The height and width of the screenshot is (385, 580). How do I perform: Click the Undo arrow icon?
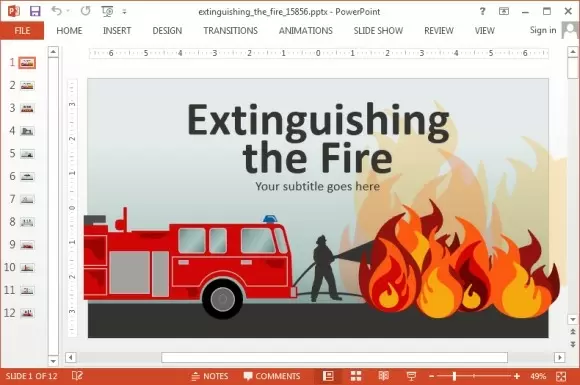coord(57,11)
